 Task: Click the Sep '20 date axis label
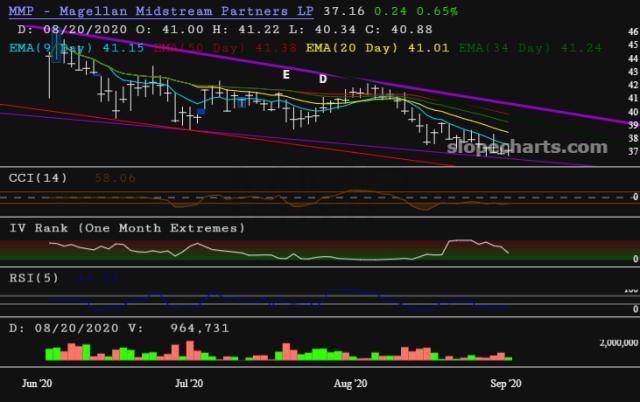[505, 383]
